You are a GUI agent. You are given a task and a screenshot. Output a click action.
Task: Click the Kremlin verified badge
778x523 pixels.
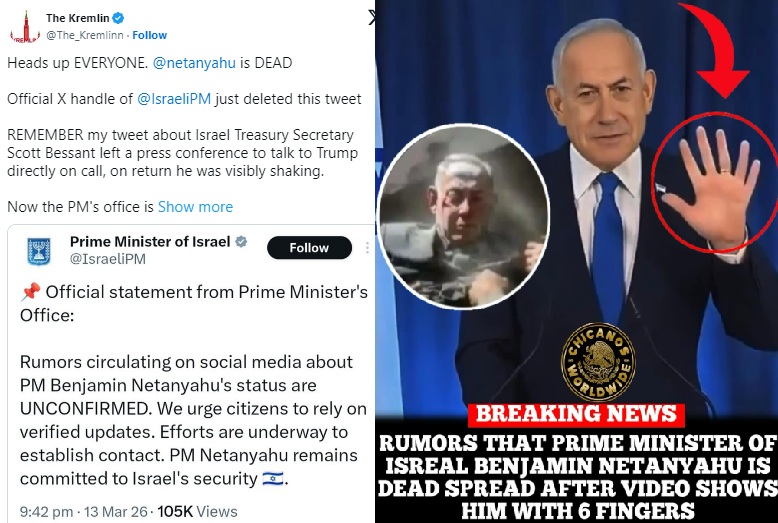click(118, 18)
